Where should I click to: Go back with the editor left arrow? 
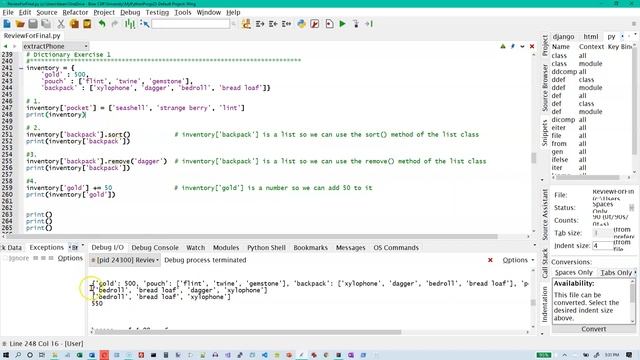5,46
